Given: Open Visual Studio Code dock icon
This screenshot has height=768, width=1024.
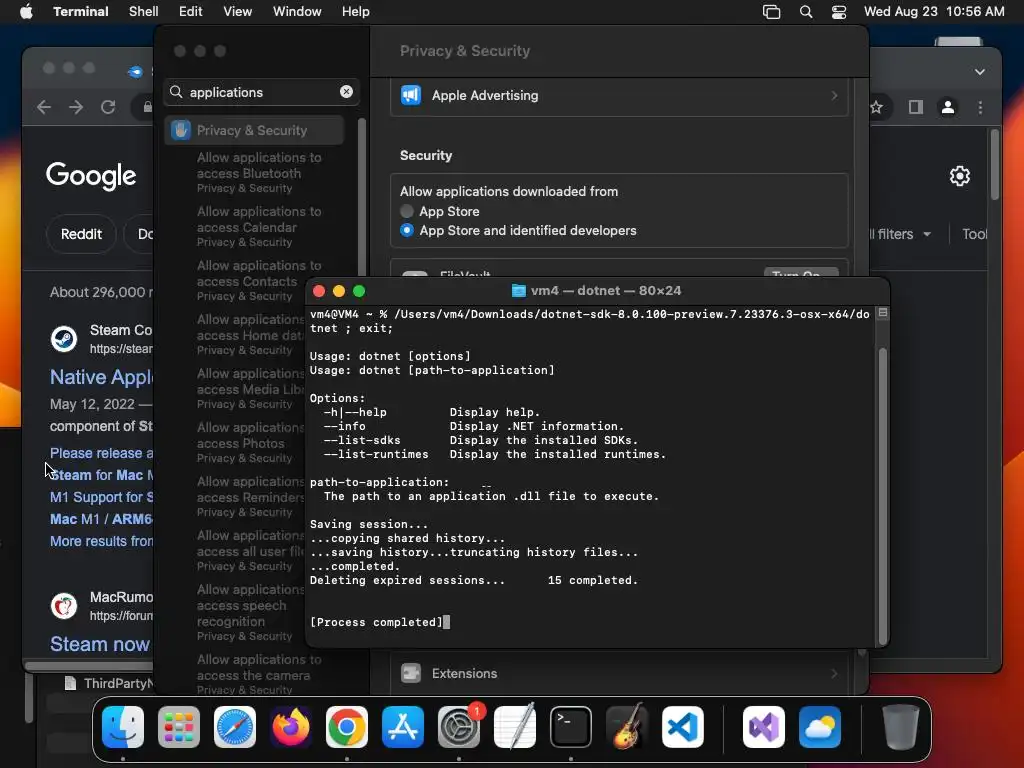Looking at the screenshot, I should pos(683,727).
